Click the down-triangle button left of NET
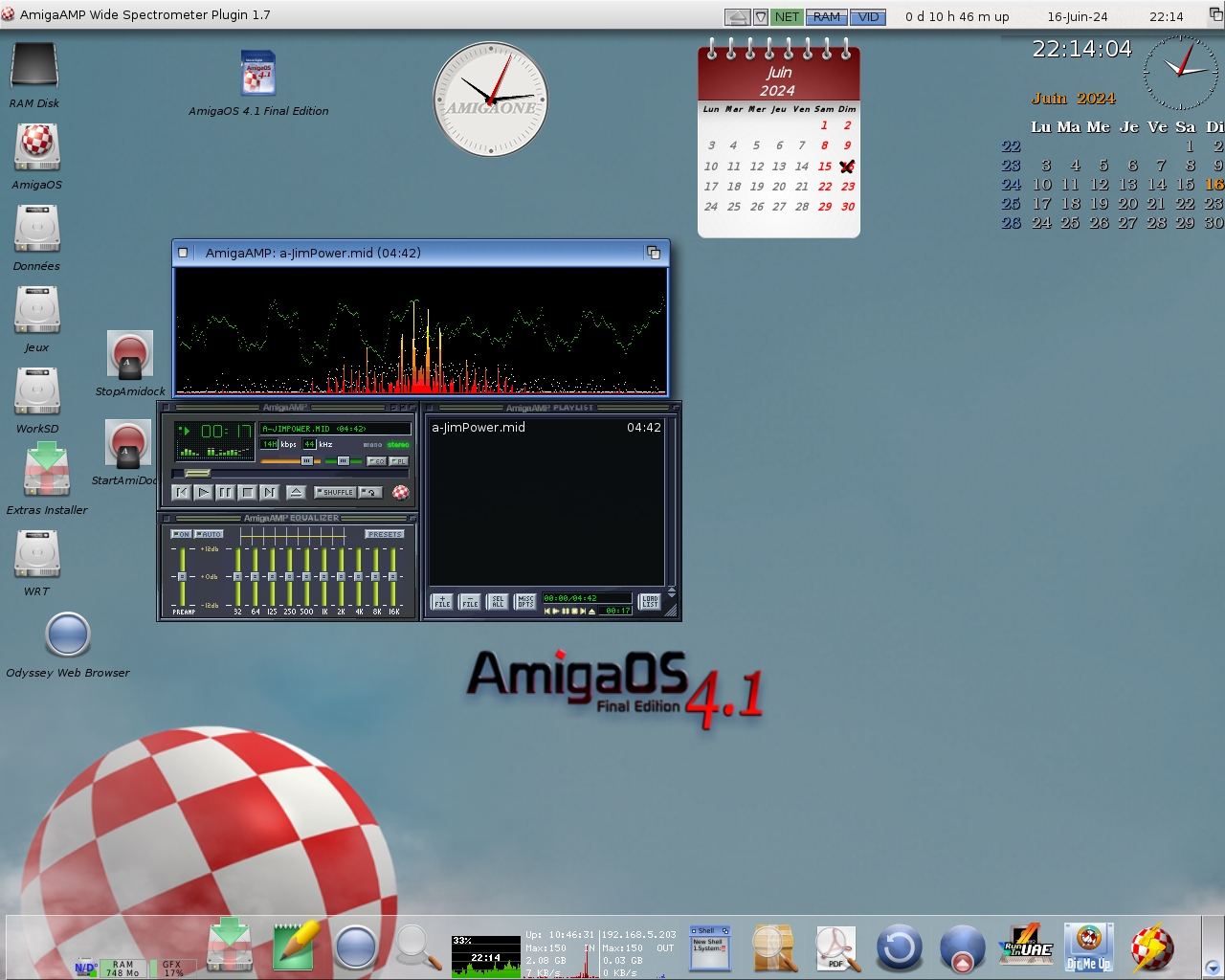 click(761, 16)
